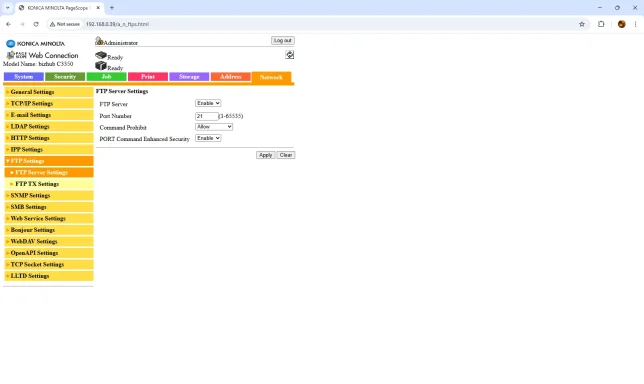
Task: Open FTP TX Settings submenu item
Action: click(49, 184)
